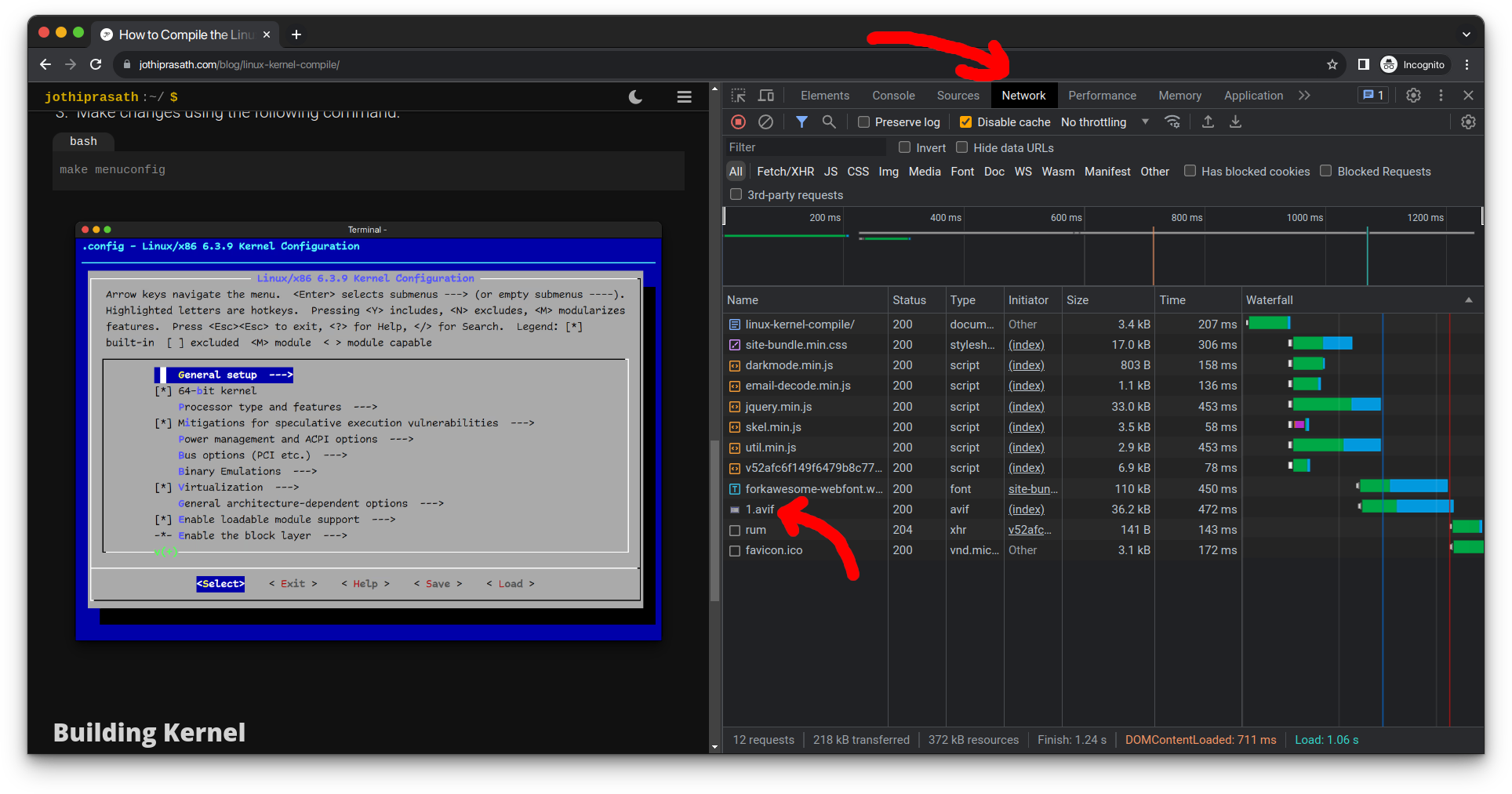Check the Hide data URLs checkbox

pyautogui.click(x=962, y=147)
